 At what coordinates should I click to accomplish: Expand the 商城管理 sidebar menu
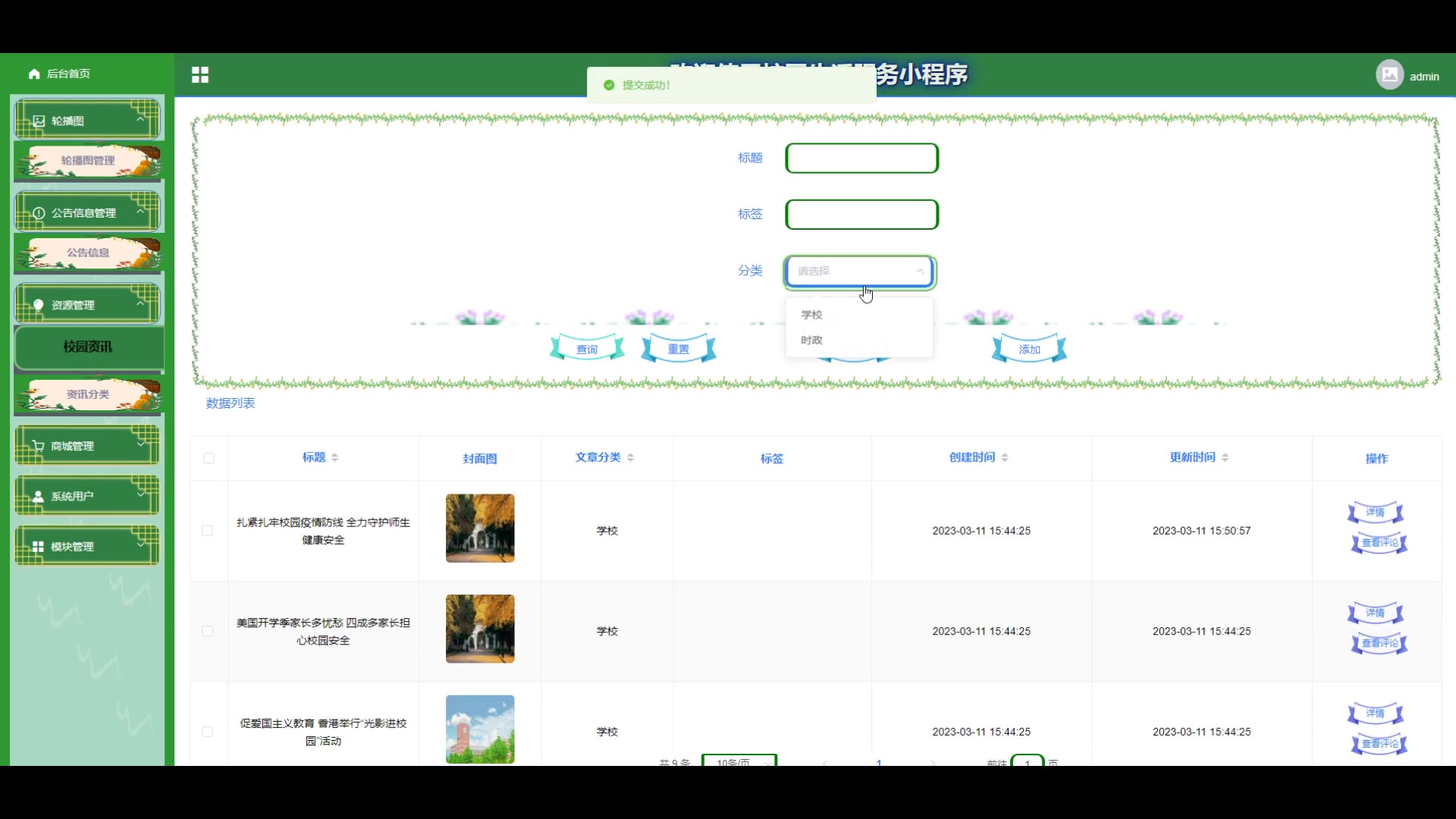86,446
